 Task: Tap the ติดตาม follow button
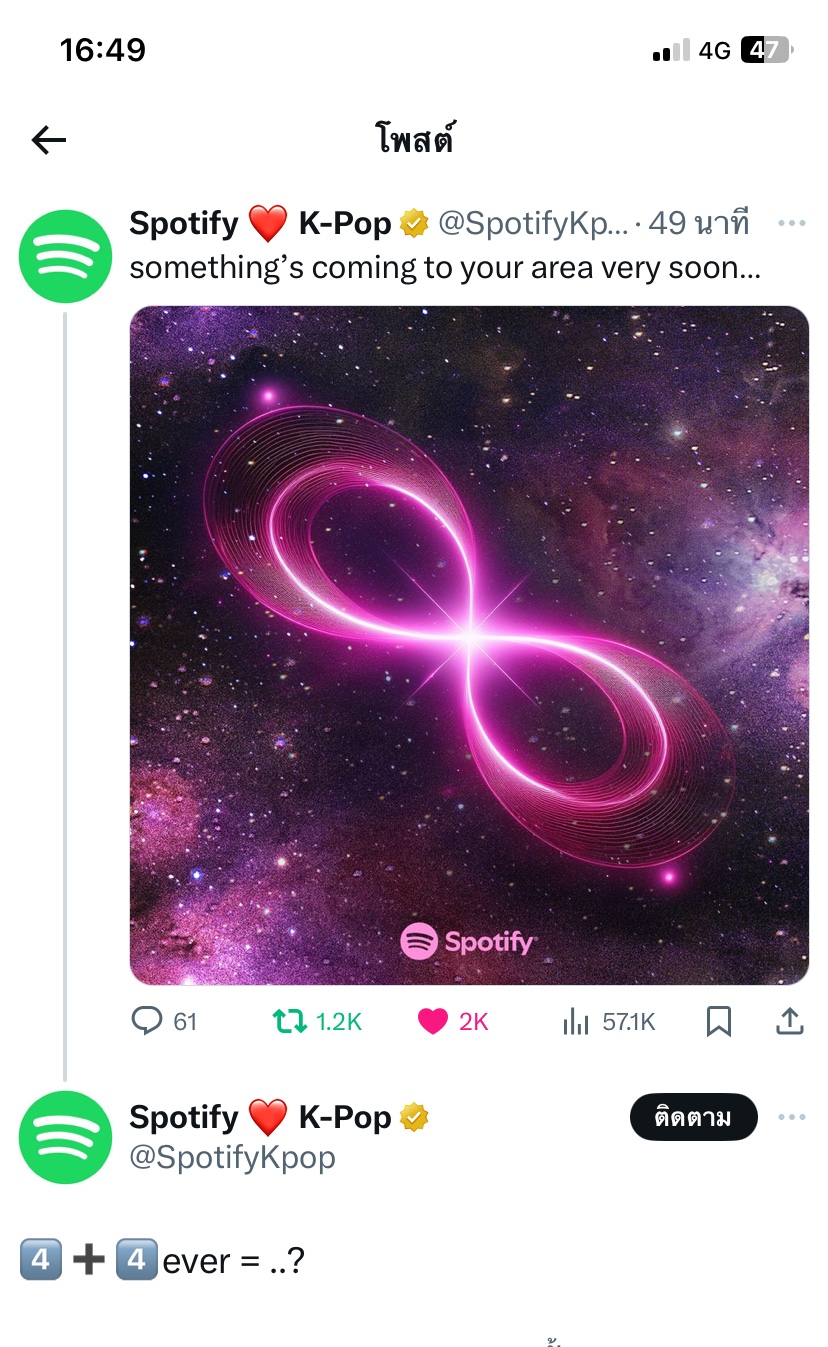(693, 1117)
